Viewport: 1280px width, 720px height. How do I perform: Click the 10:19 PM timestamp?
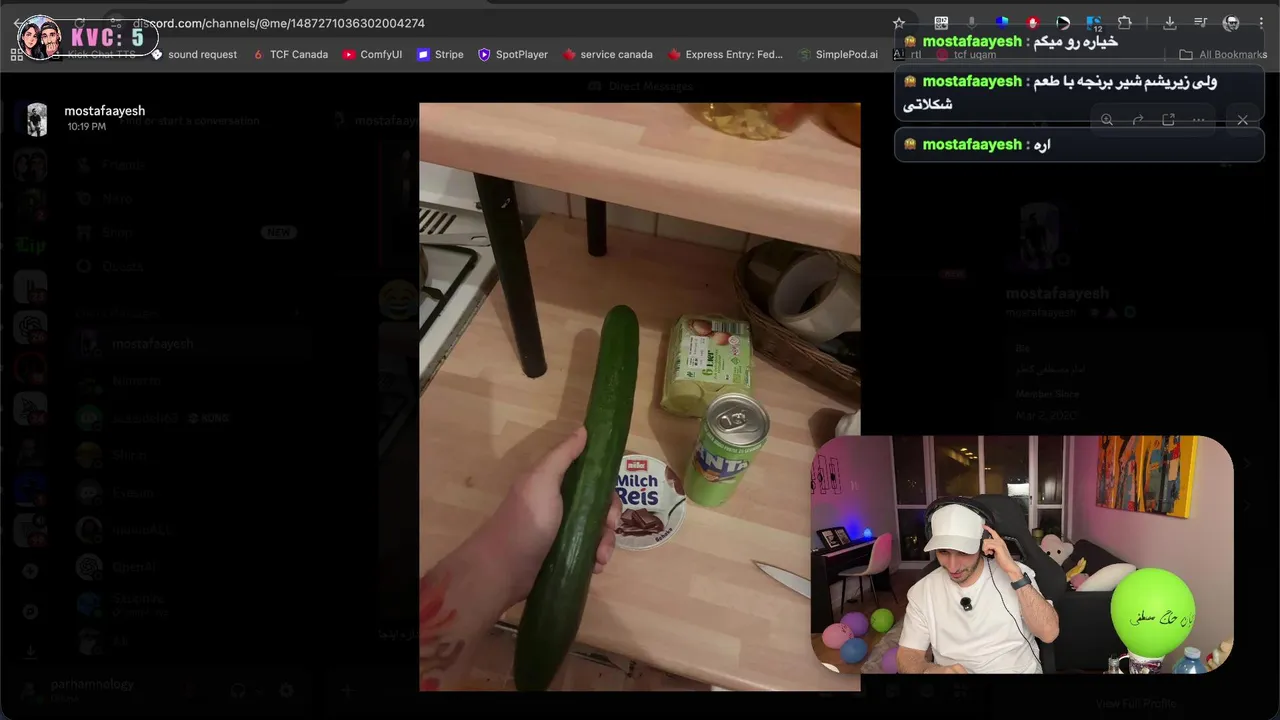click(x=87, y=127)
